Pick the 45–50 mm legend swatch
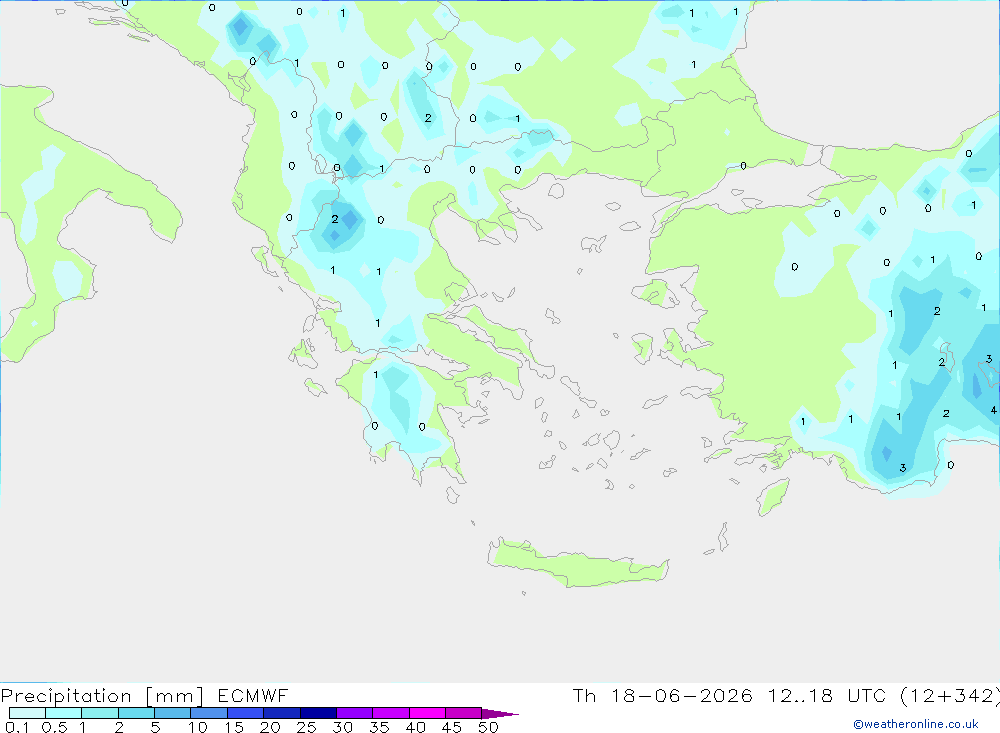The width and height of the screenshot is (1000, 733). [x=464, y=713]
